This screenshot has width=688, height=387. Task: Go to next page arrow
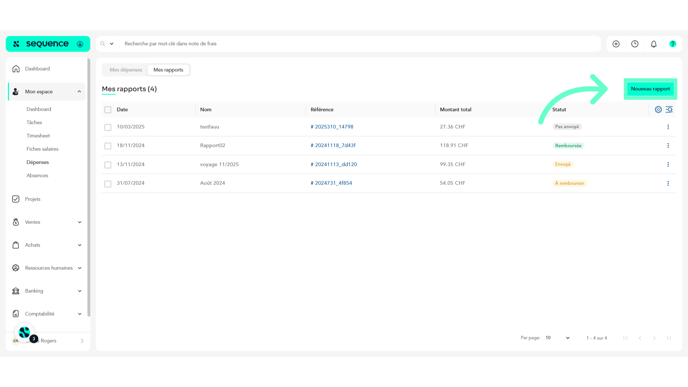coord(654,338)
